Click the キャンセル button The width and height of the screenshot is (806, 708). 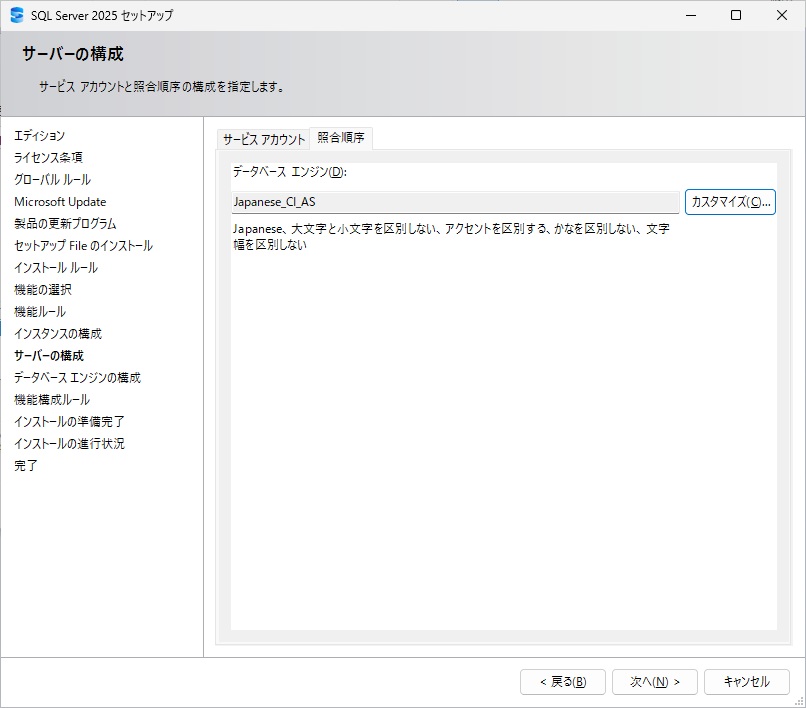[x=747, y=681]
